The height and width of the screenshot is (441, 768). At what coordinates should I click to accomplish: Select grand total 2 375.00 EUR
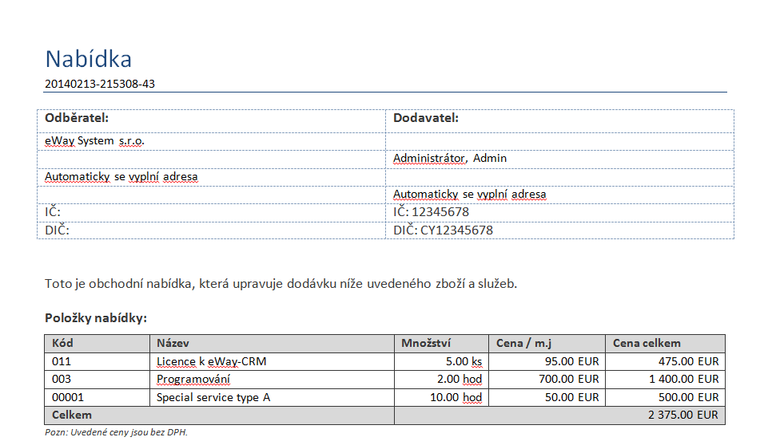683,415
